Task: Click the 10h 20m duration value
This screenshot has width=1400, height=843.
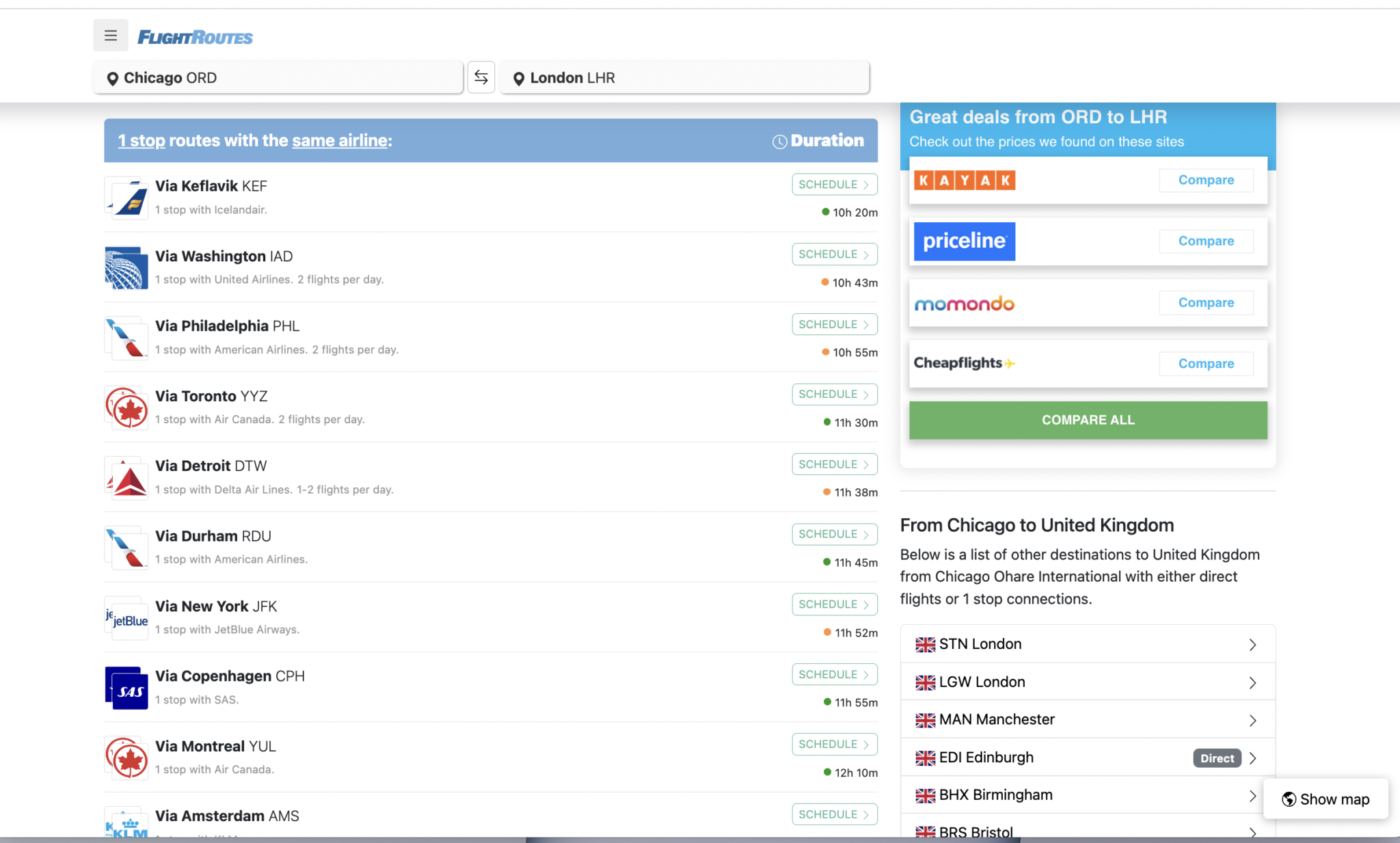Action: click(x=854, y=213)
